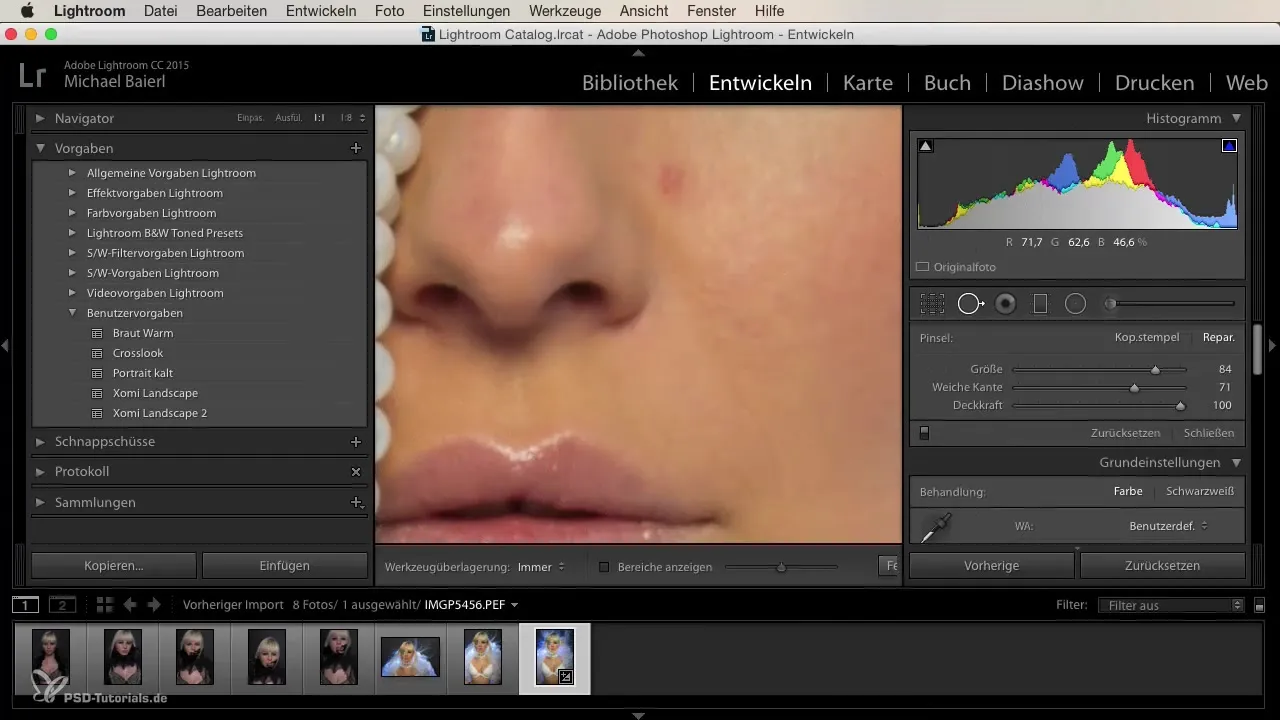Image resolution: width=1280 pixels, height=720 pixels.
Task: Expand Effektvorgaben Lightroom folder
Action: [x=72, y=193]
